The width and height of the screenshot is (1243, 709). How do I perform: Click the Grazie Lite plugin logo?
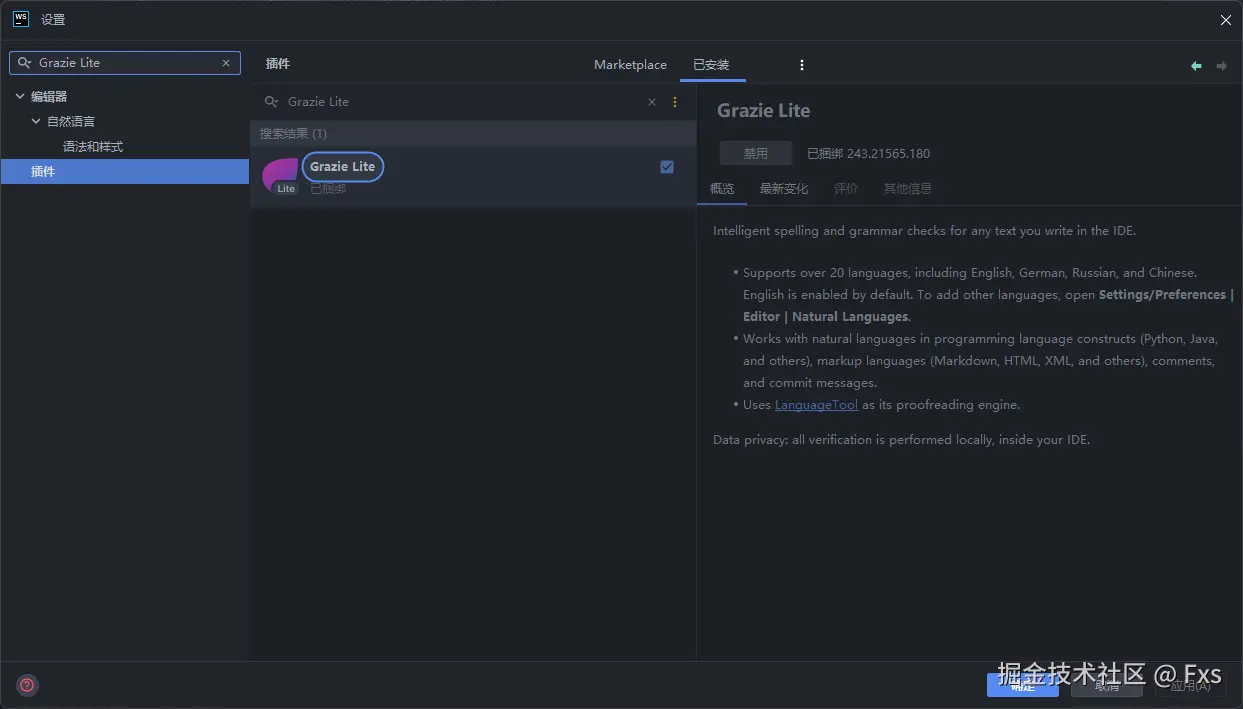pyautogui.click(x=280, y=176)
